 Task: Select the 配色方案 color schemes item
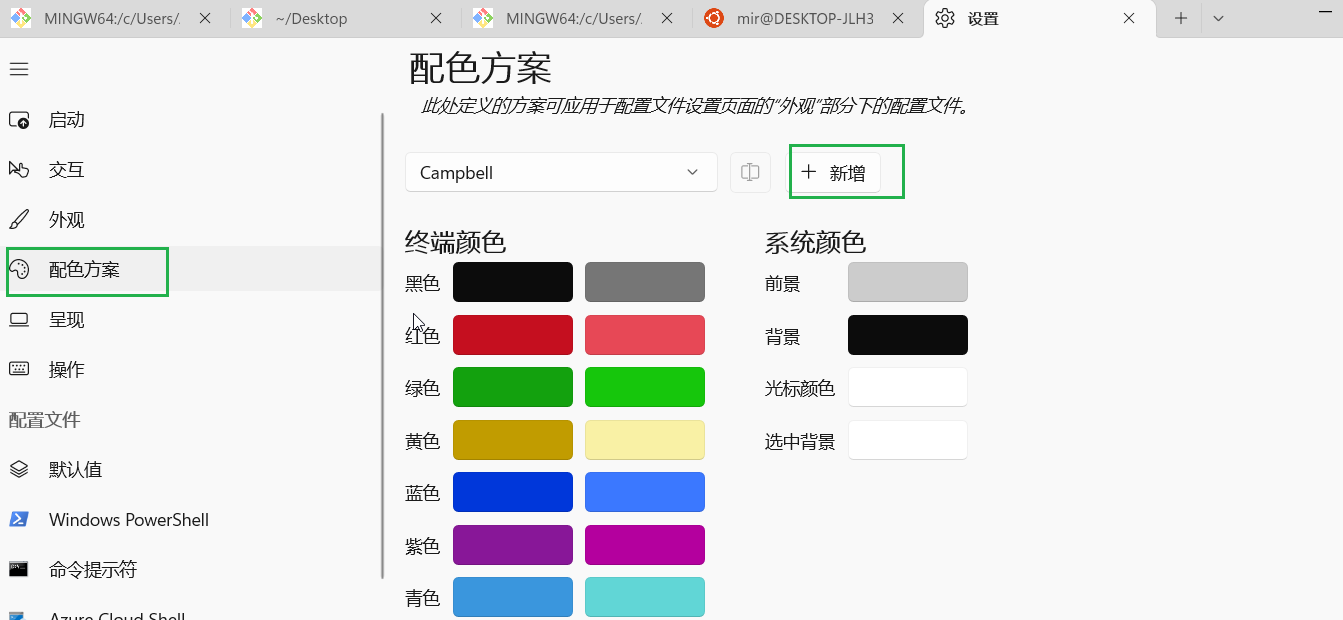(x=85, y=270)
